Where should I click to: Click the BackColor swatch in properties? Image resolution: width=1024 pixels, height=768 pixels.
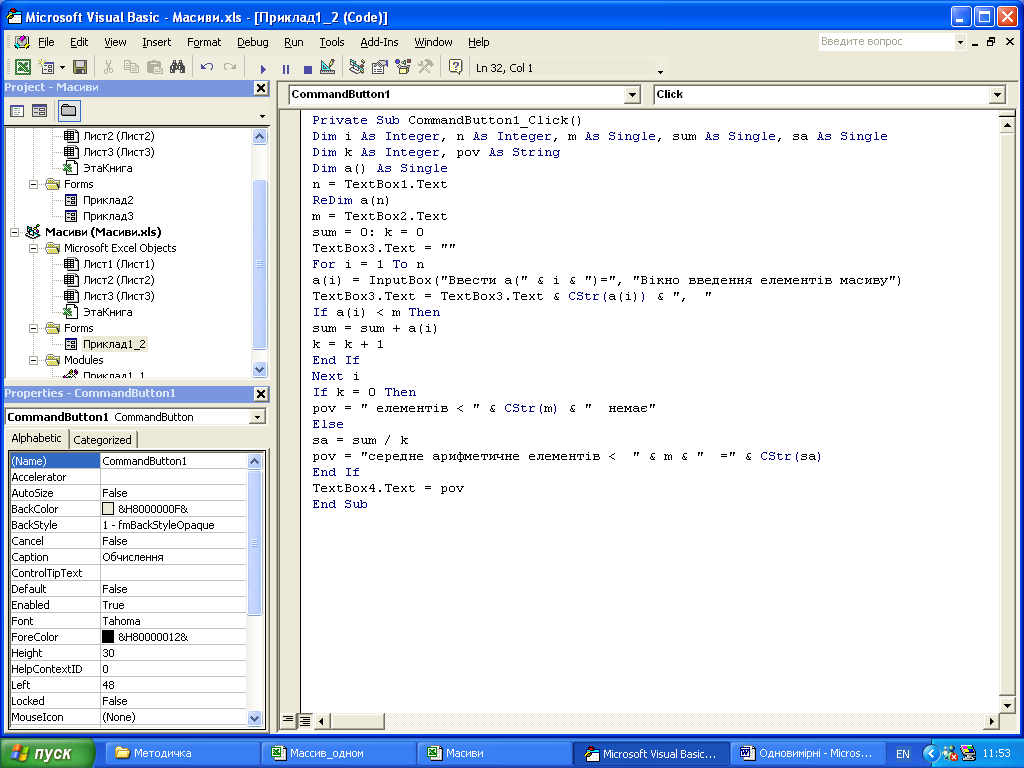tap(108, 509)
